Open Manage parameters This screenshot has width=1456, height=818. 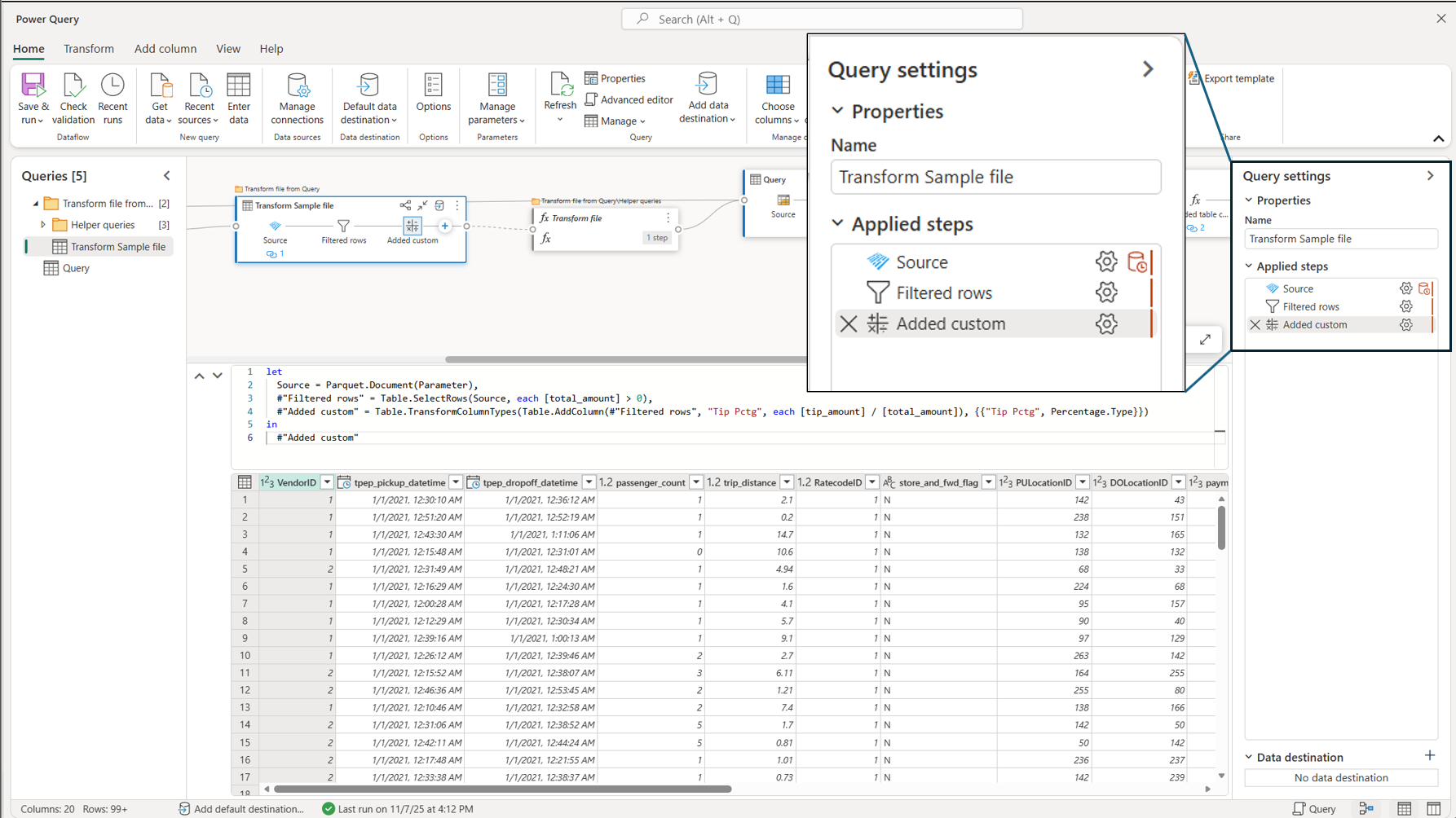[x=497, y=99]
